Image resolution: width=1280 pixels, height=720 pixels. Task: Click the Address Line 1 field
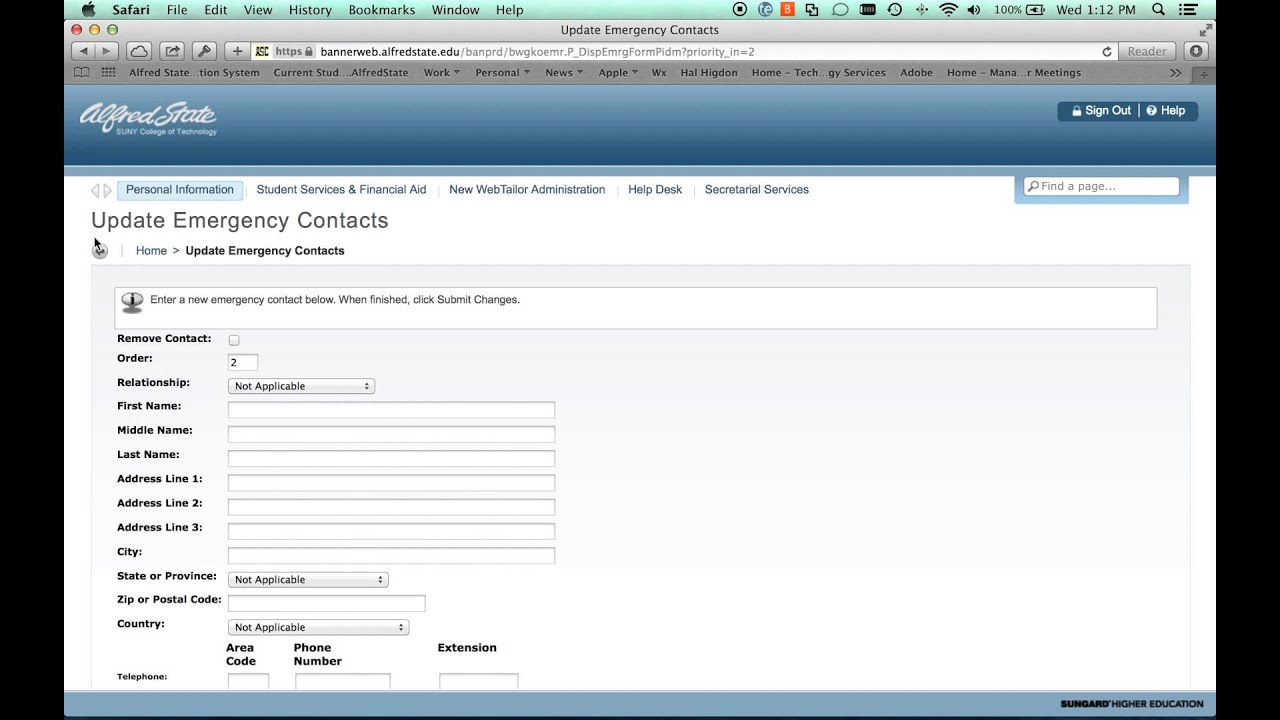pyautogui.click(x=391, y=482)
